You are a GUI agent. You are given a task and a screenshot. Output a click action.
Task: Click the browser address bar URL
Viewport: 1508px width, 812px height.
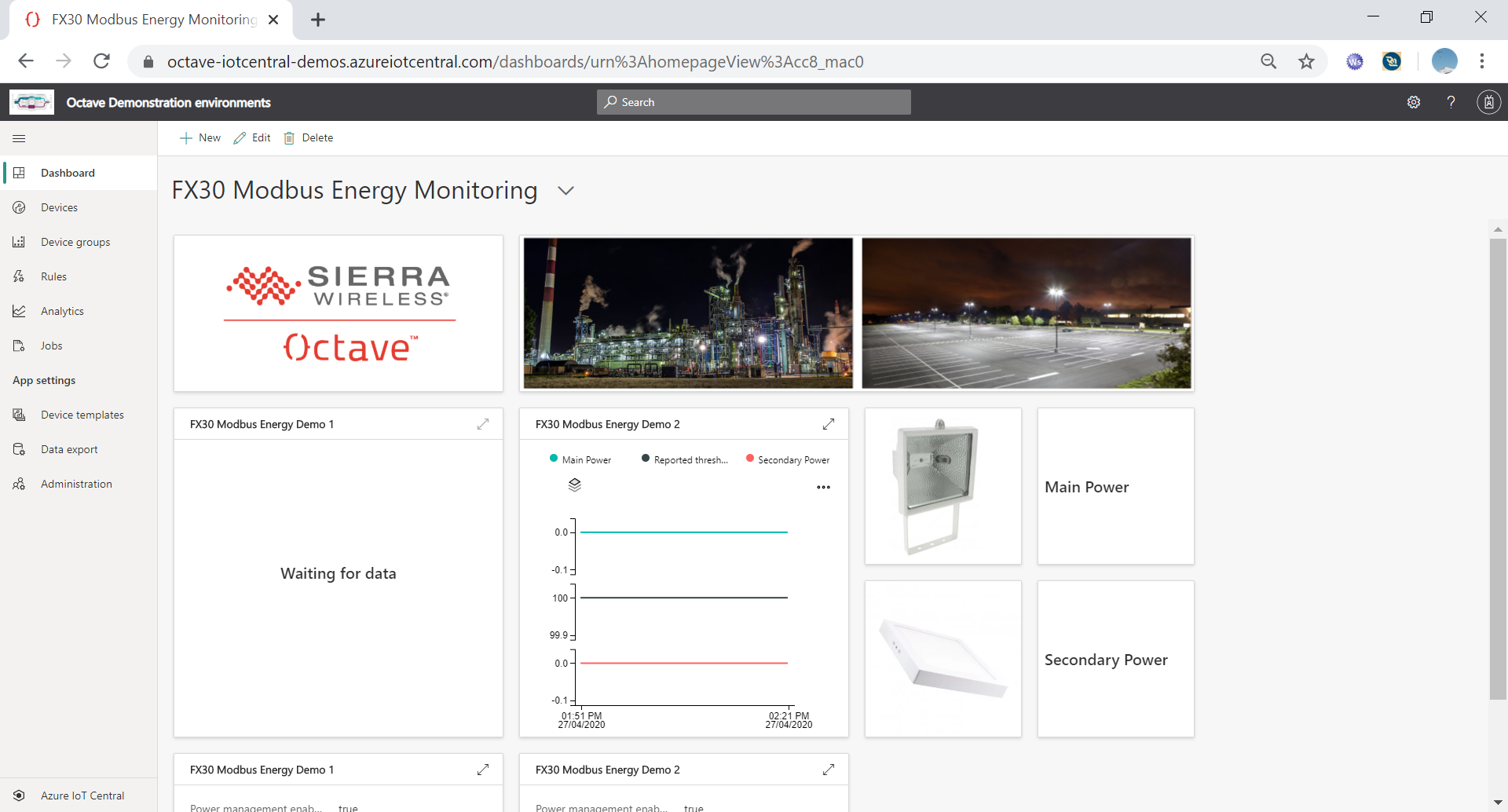(x=515, y=61)
